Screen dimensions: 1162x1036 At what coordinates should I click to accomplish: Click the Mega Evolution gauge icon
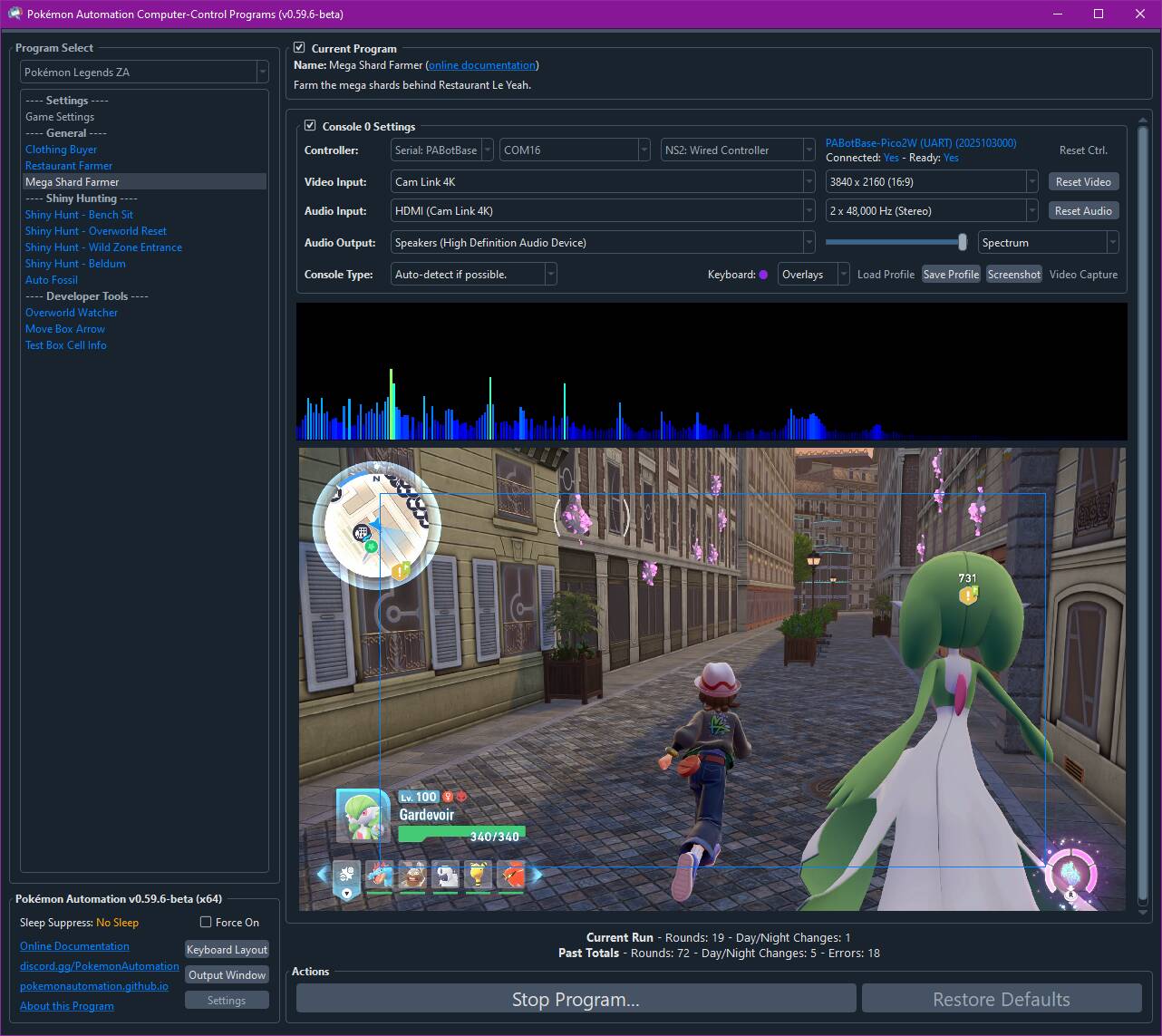click(1070, 873)
